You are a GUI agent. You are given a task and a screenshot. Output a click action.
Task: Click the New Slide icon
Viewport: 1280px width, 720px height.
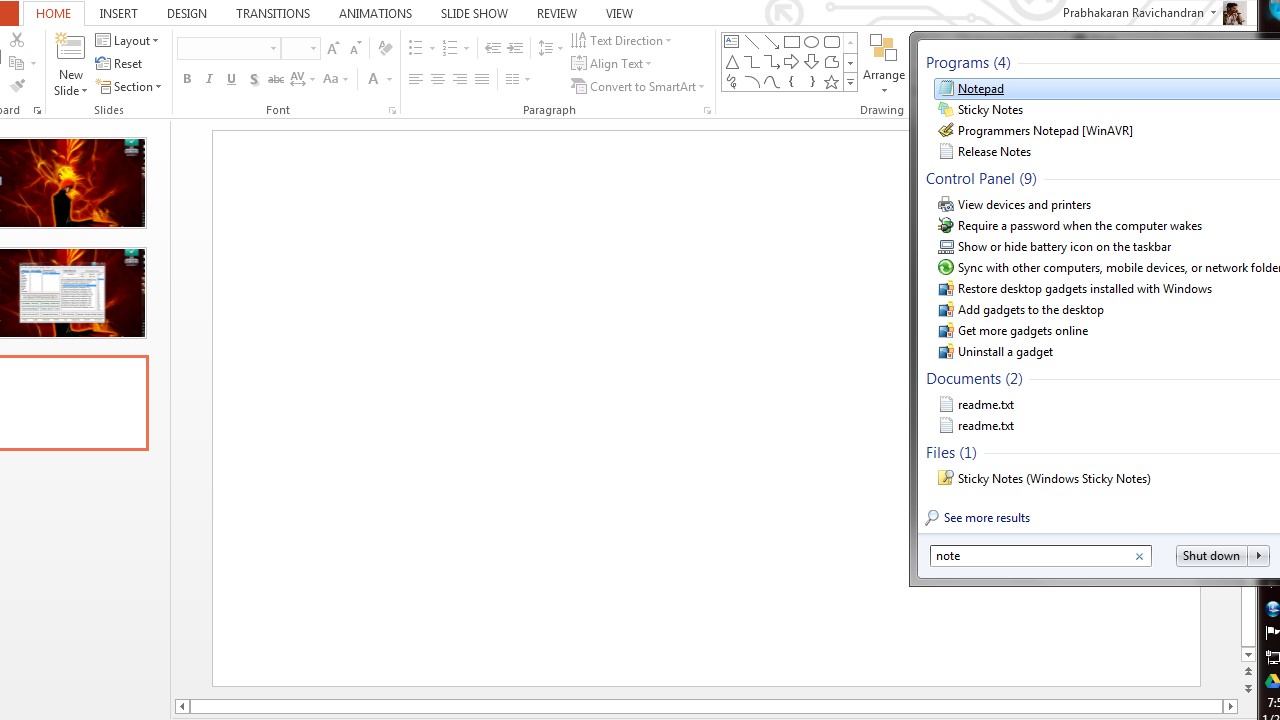(70, 50)
